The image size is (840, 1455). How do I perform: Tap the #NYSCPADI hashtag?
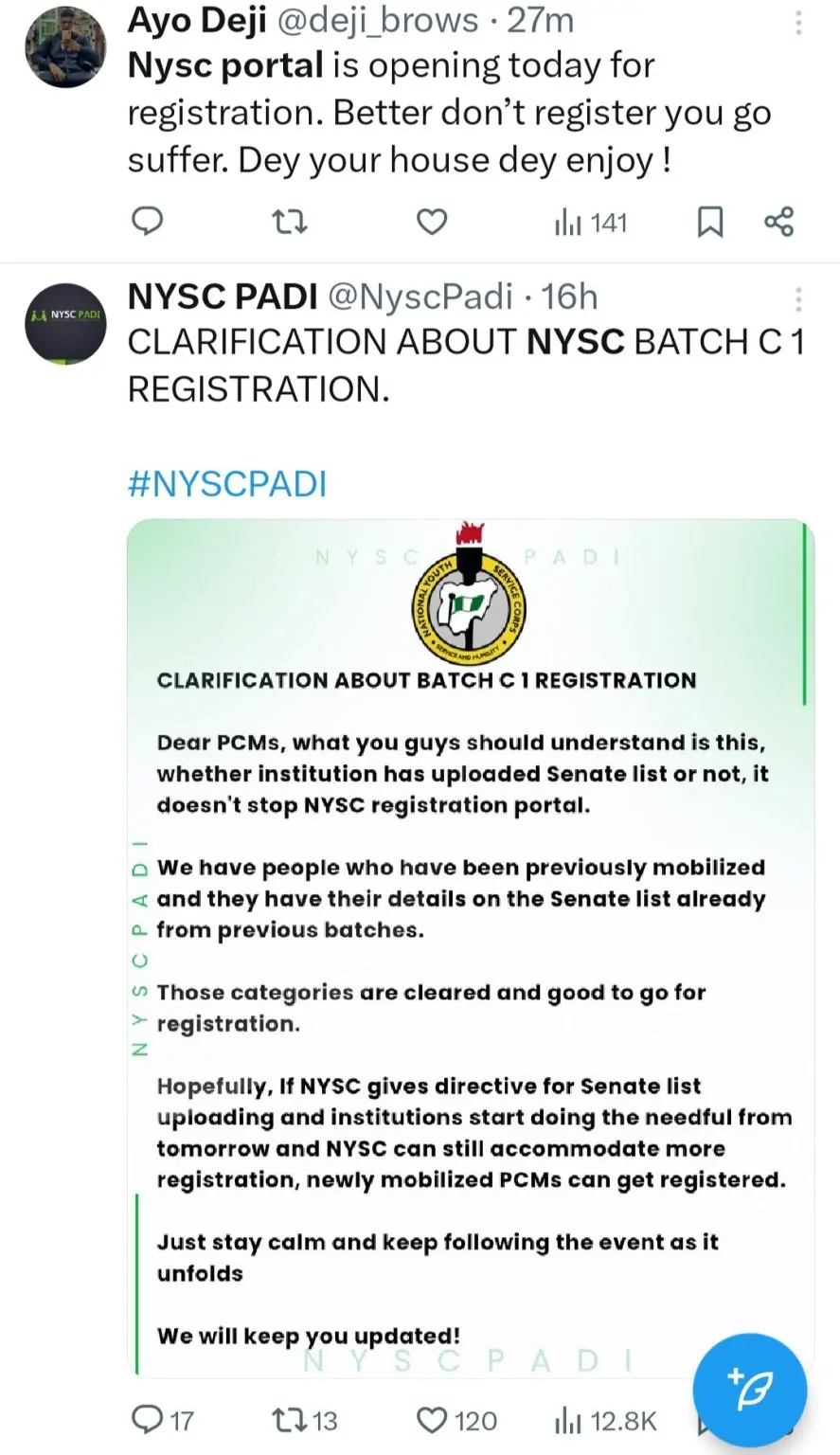tap(227, 484)
